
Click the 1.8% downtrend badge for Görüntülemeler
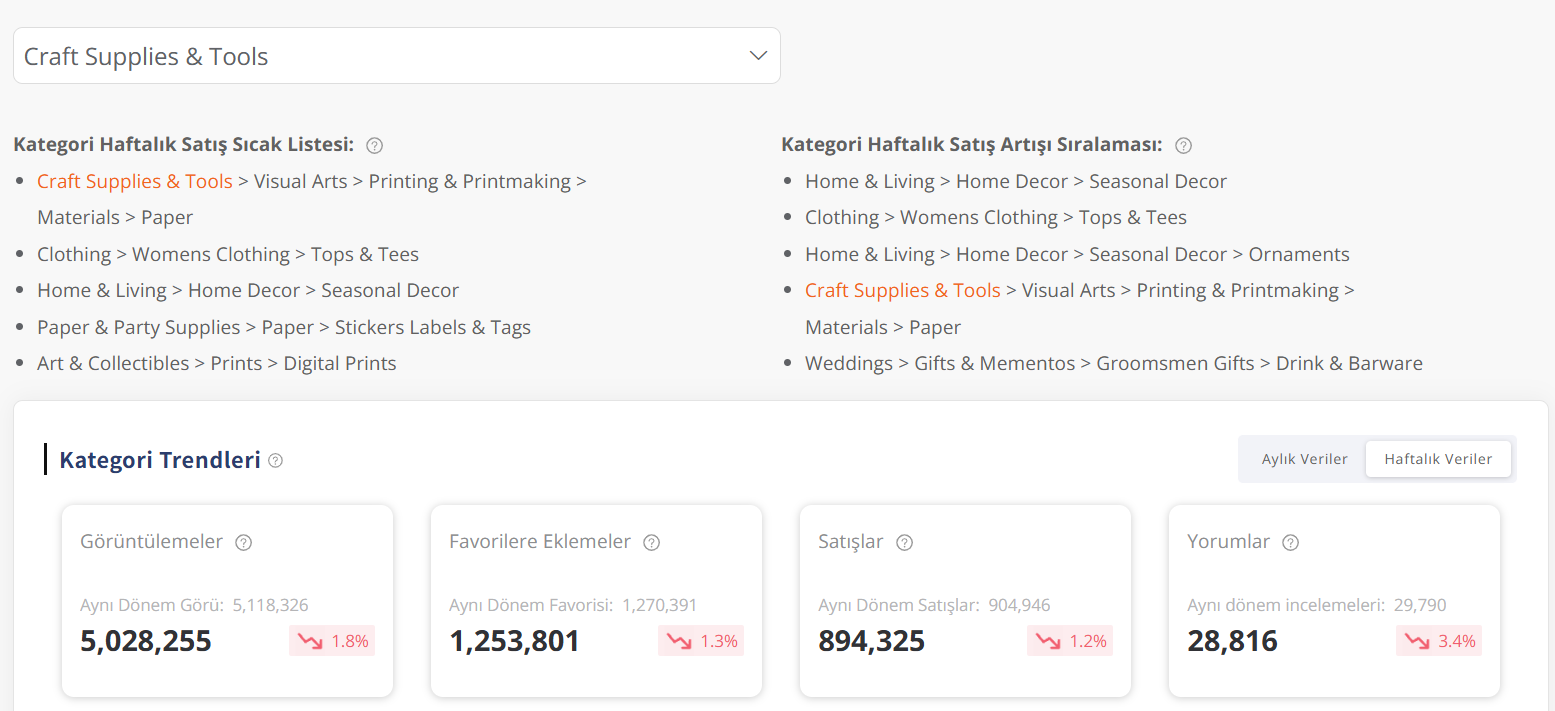(332, 641)
